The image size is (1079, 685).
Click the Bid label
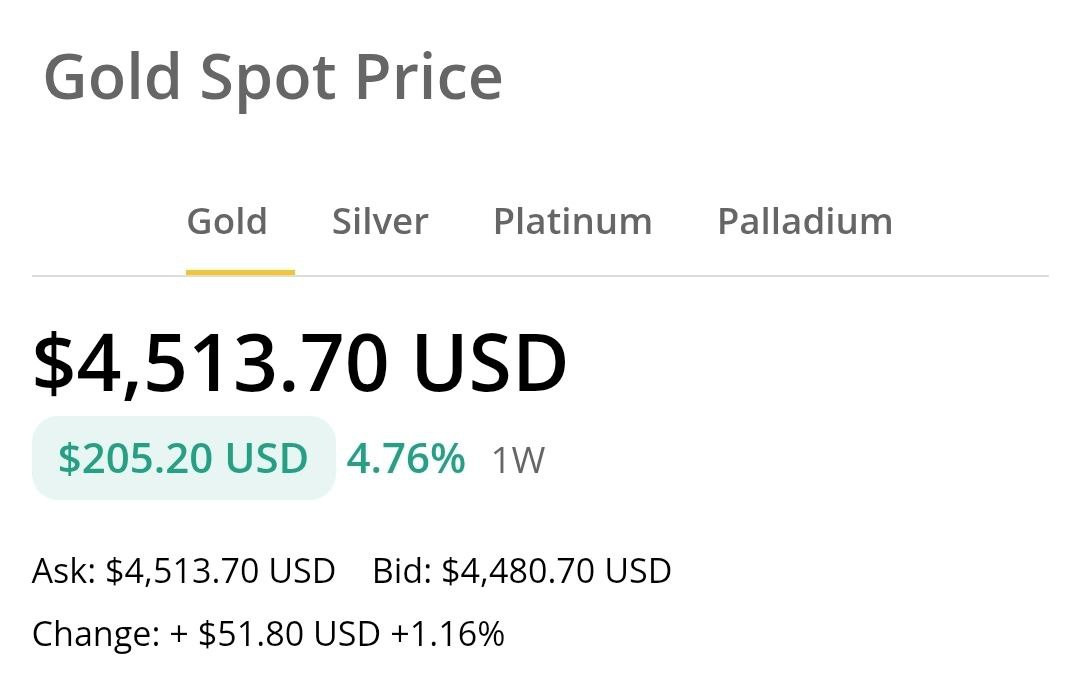pos(401,571)
